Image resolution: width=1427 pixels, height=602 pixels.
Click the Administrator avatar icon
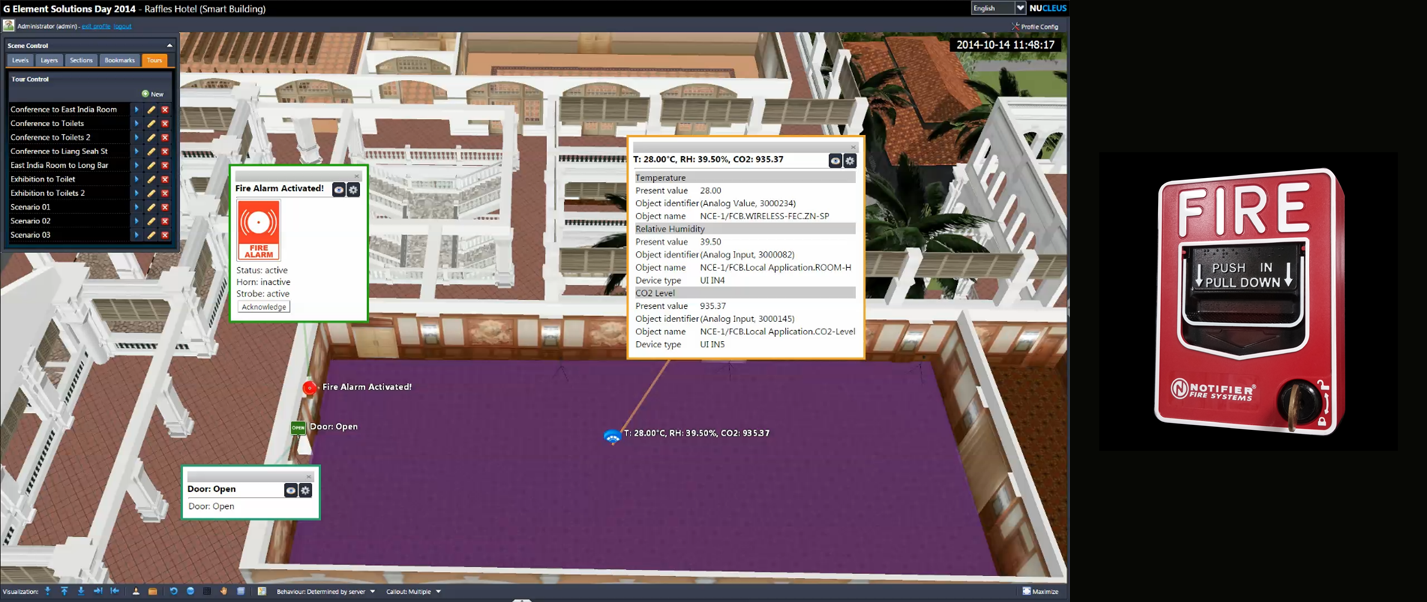coord(9,26)
